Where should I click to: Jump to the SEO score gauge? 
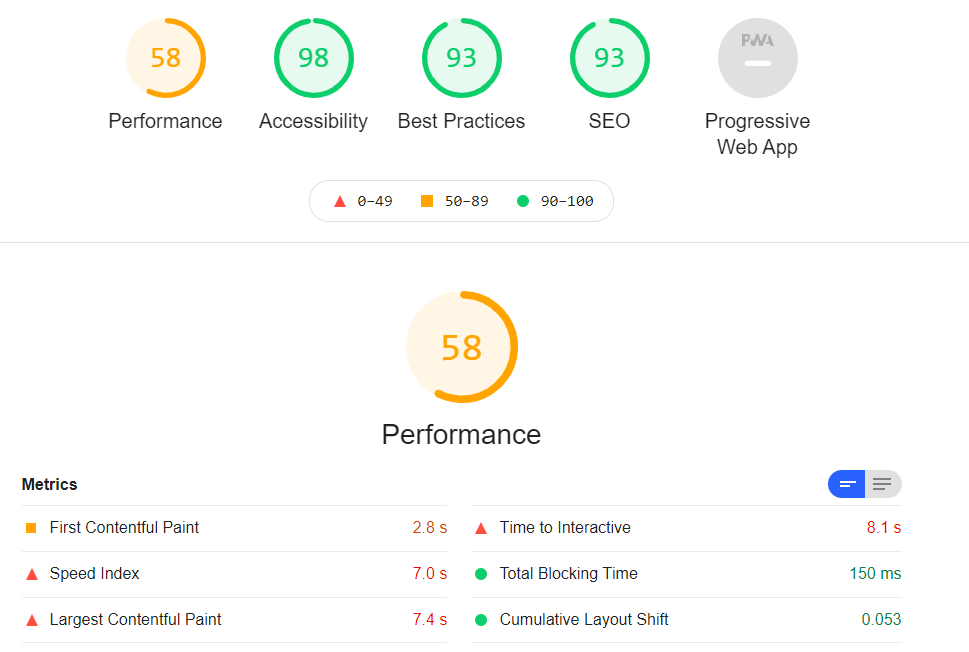pyautogui.click(x=609, y=58)
